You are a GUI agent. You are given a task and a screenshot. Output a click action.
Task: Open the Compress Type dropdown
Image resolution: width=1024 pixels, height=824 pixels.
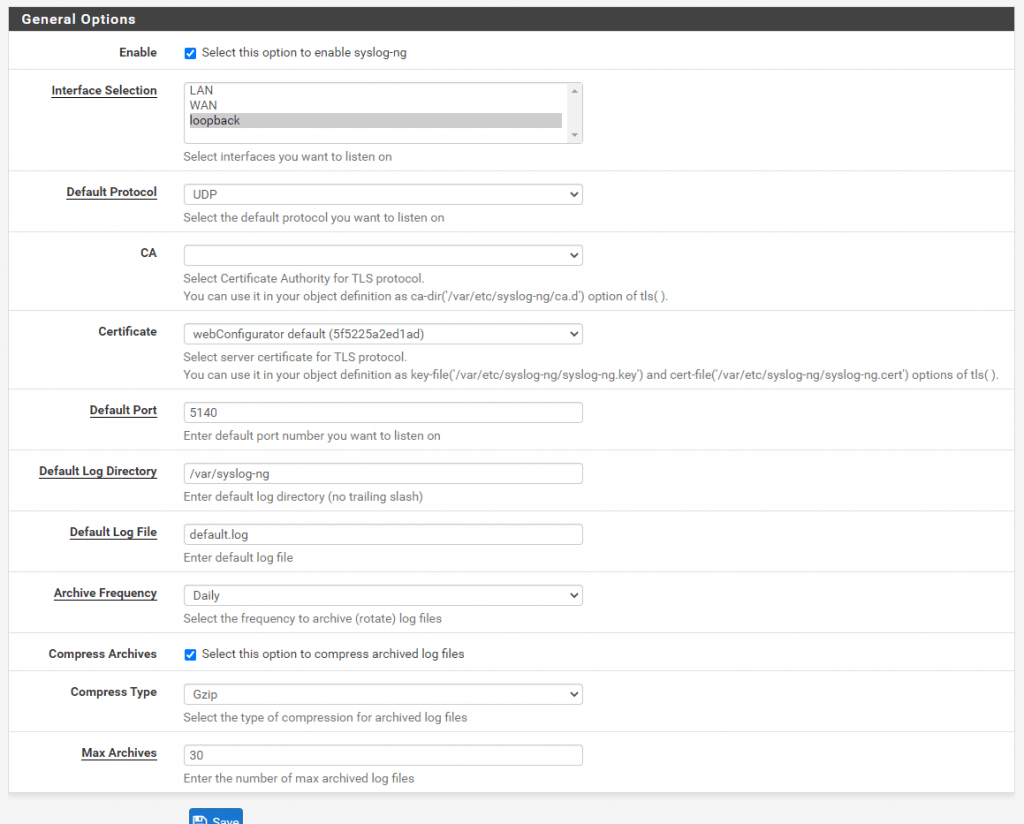coord(383,694)
